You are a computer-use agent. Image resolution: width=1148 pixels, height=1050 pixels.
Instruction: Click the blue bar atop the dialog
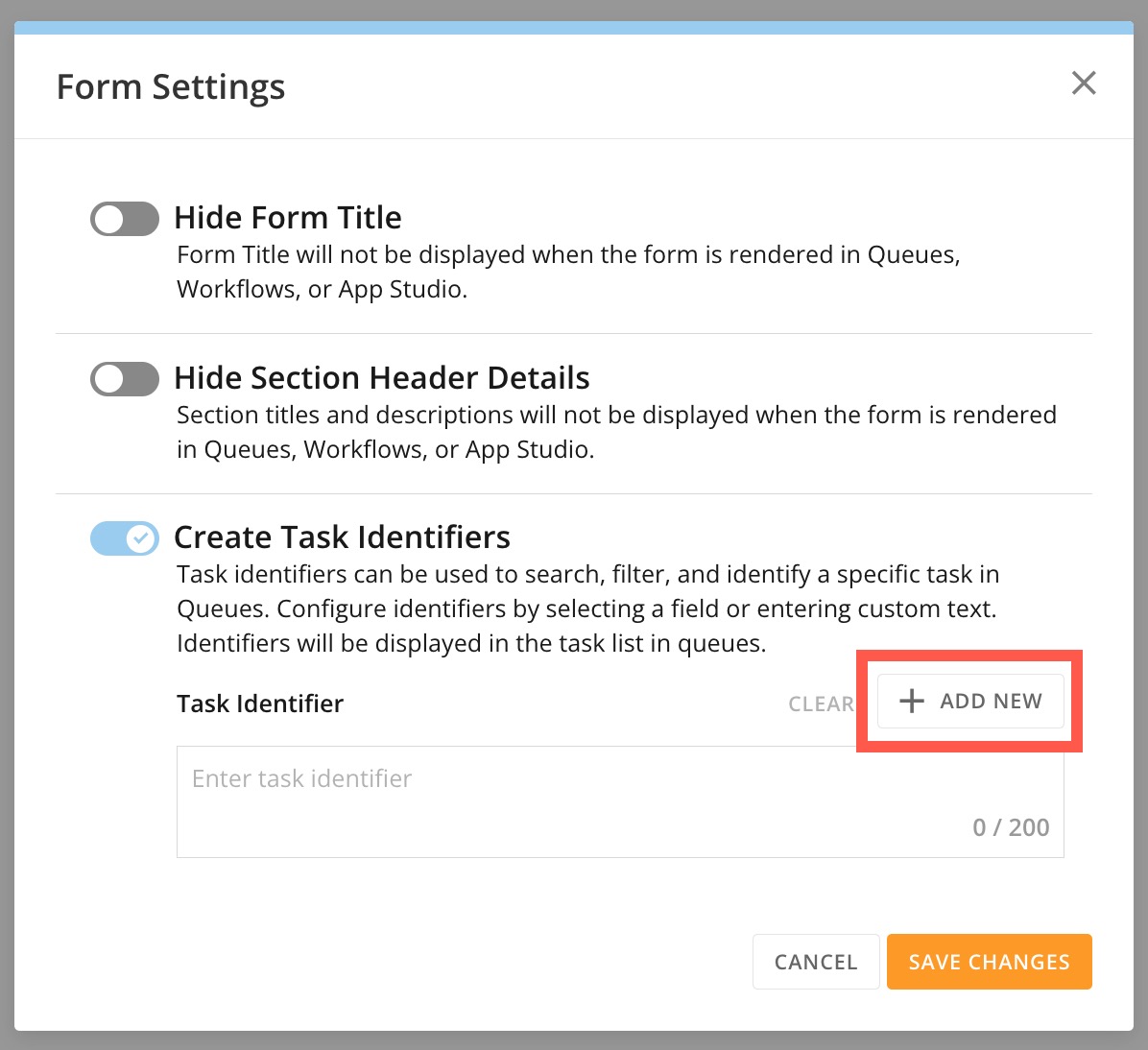(x=574, y=28)
